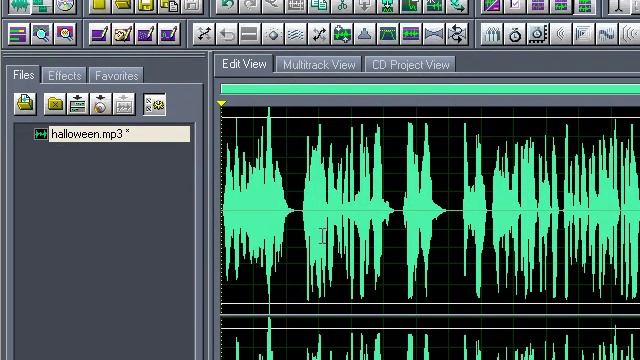640x360 pixels.
Task: Click the Close File folder-with-X icon
Action: pos(55,104)
